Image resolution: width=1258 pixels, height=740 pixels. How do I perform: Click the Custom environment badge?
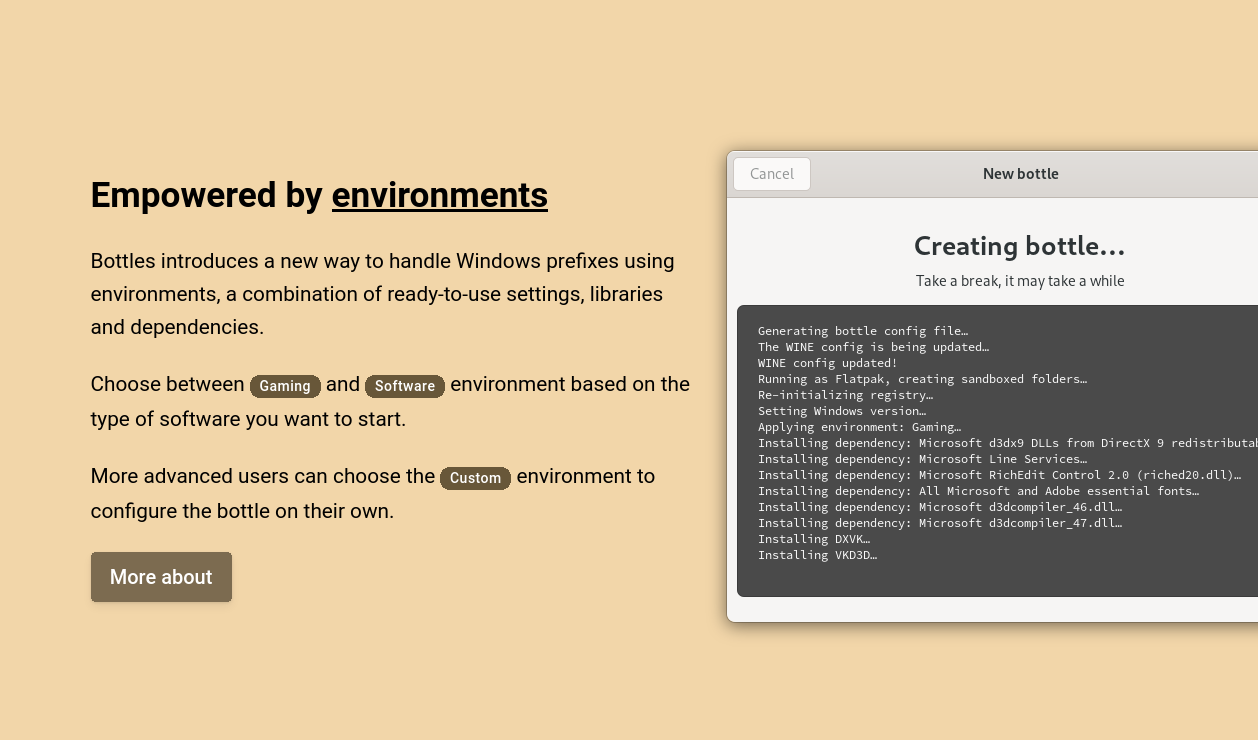[x=475, y=478]
